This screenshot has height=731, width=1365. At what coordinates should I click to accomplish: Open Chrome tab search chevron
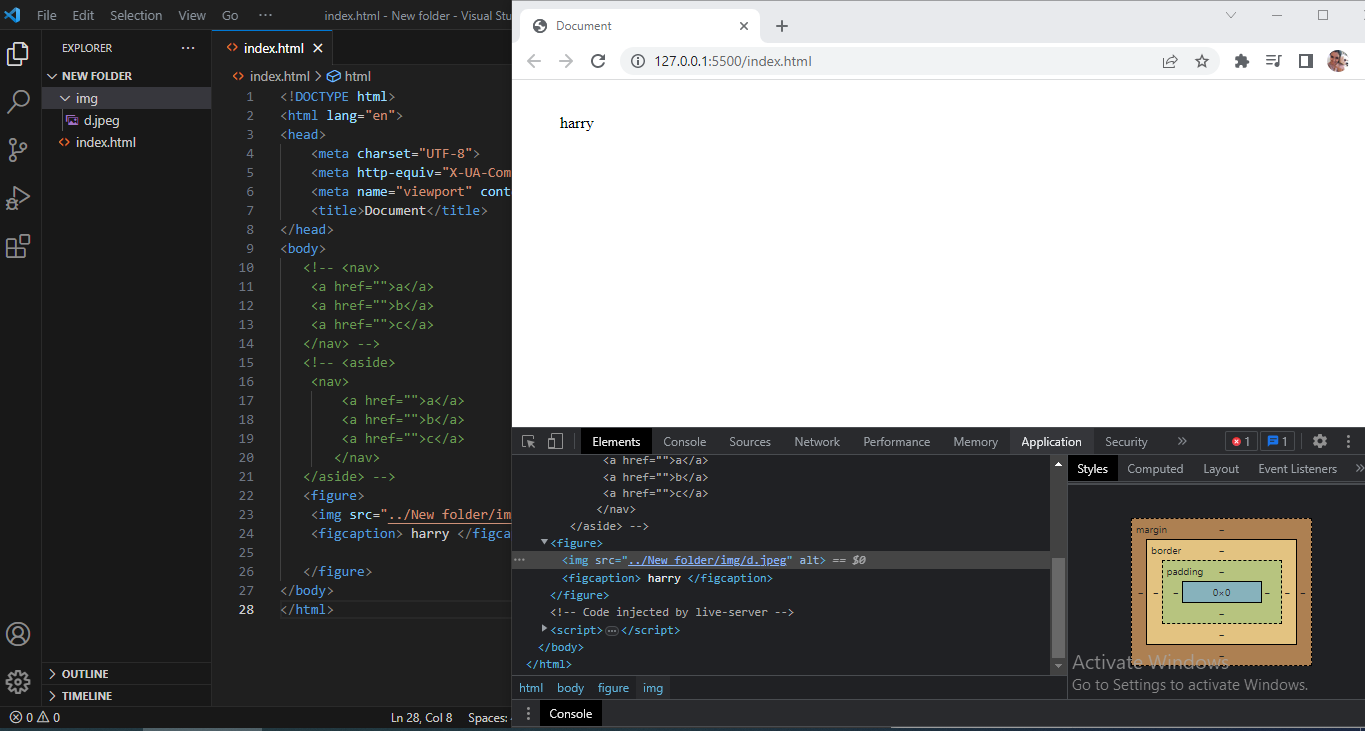(x=1231, y=15)
